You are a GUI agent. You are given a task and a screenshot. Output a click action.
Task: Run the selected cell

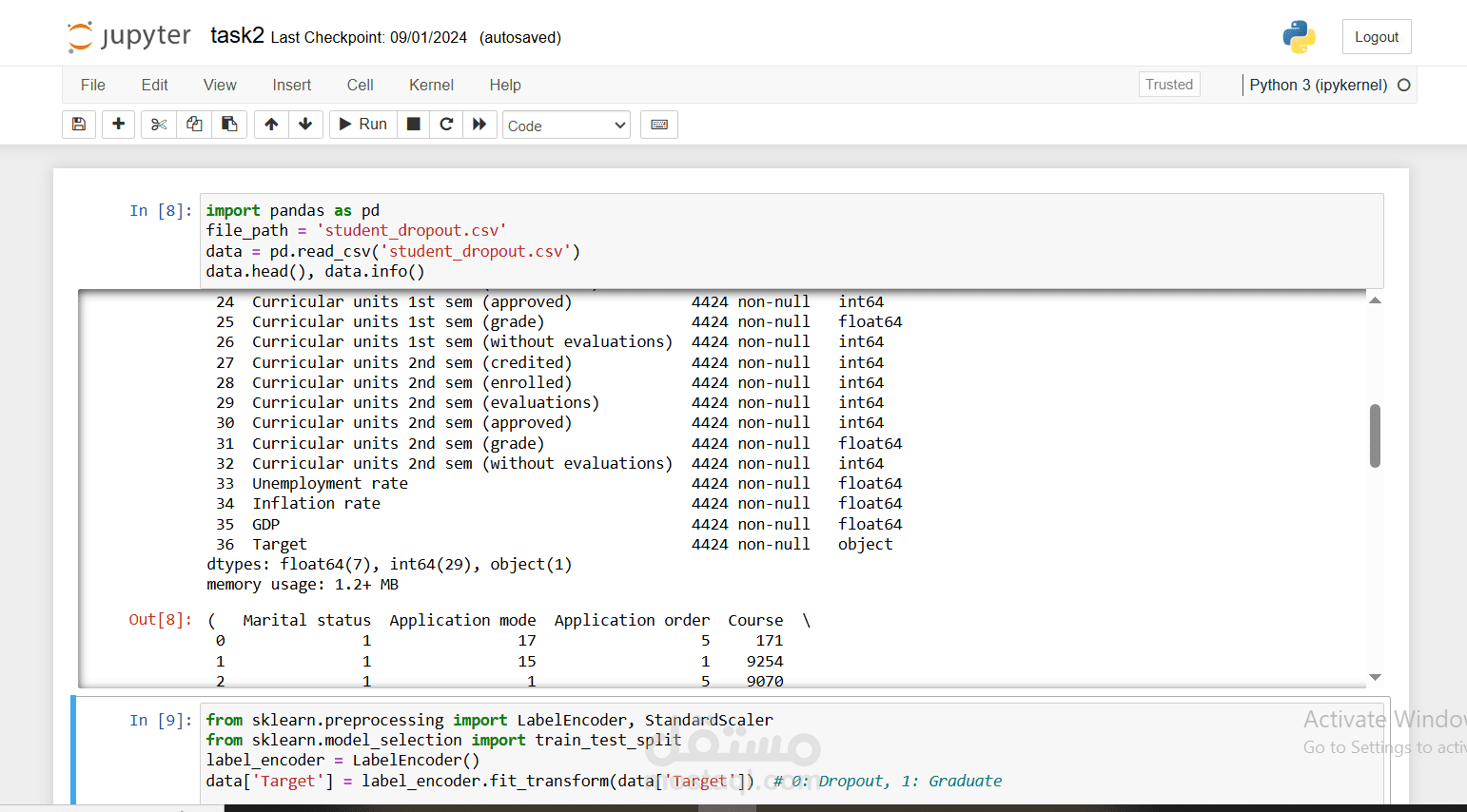362,124
